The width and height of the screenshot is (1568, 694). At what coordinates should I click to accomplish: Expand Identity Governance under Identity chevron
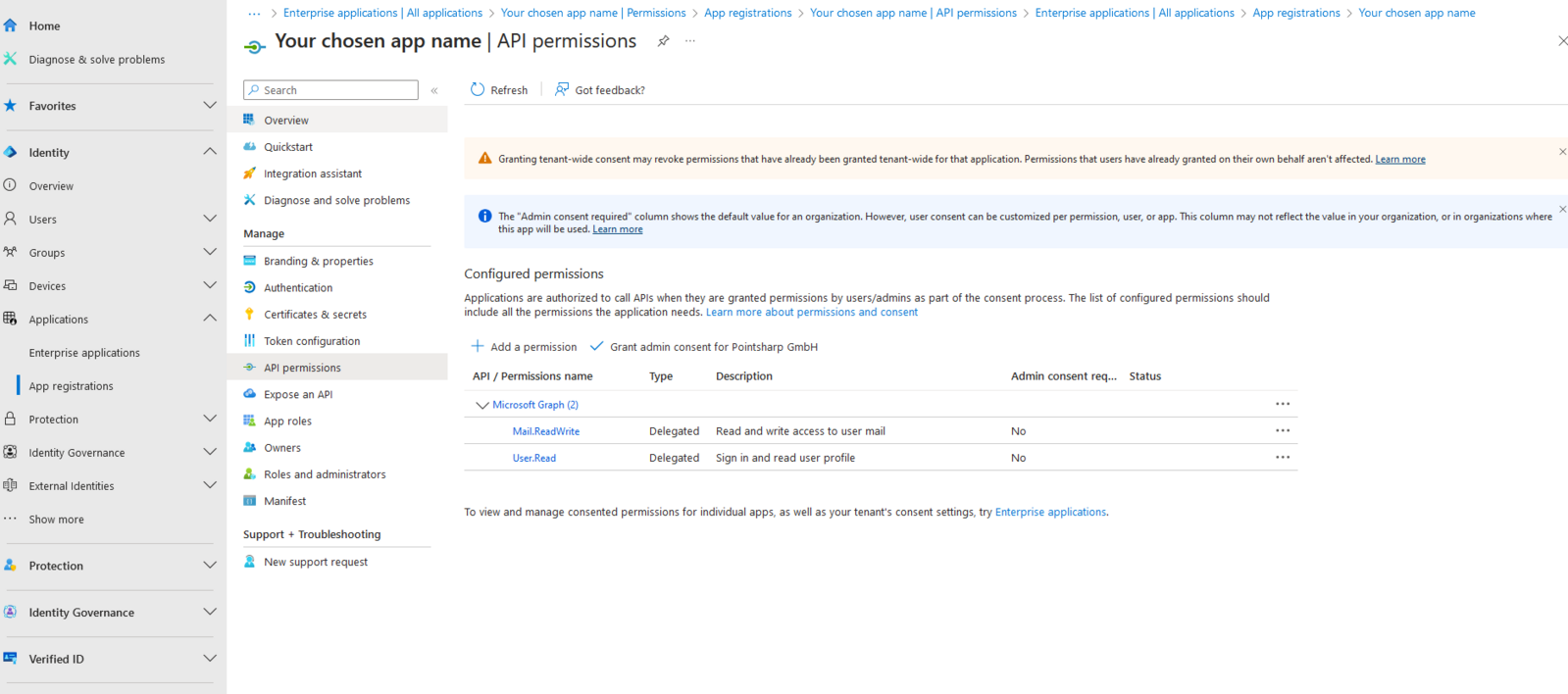(210, 451)
